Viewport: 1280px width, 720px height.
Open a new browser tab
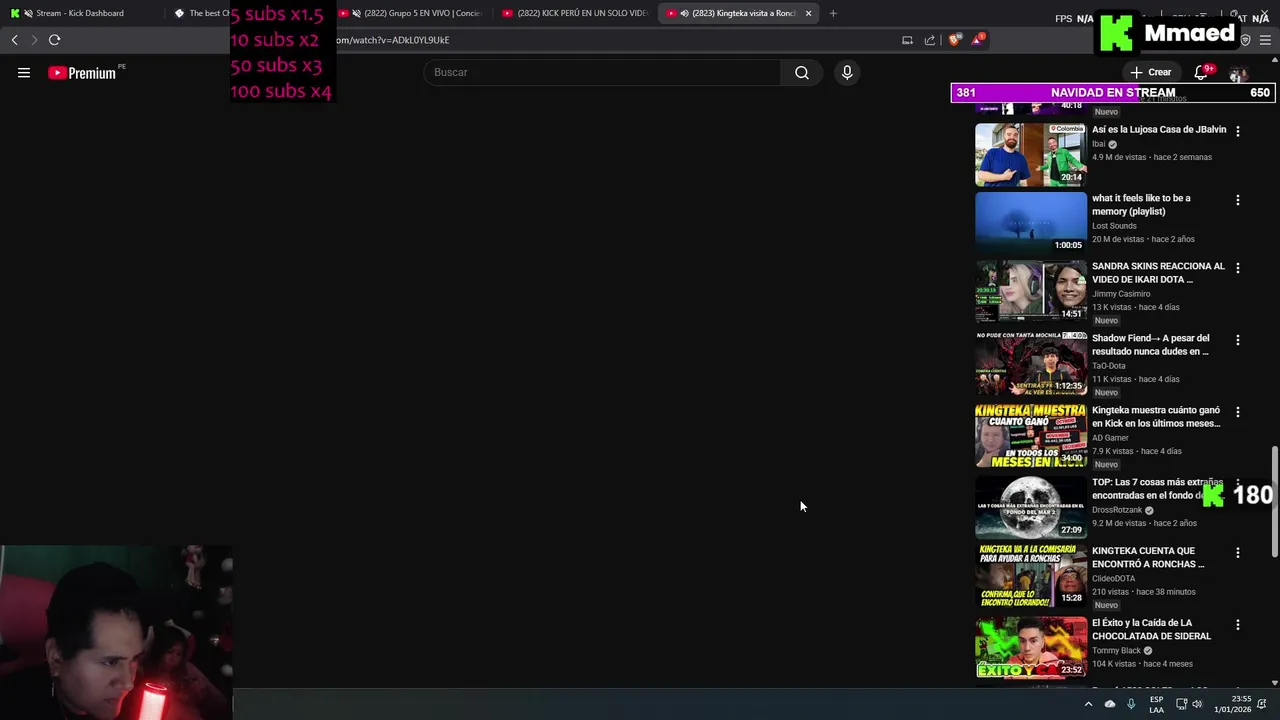pyautogui.click(x=833, y=13)
